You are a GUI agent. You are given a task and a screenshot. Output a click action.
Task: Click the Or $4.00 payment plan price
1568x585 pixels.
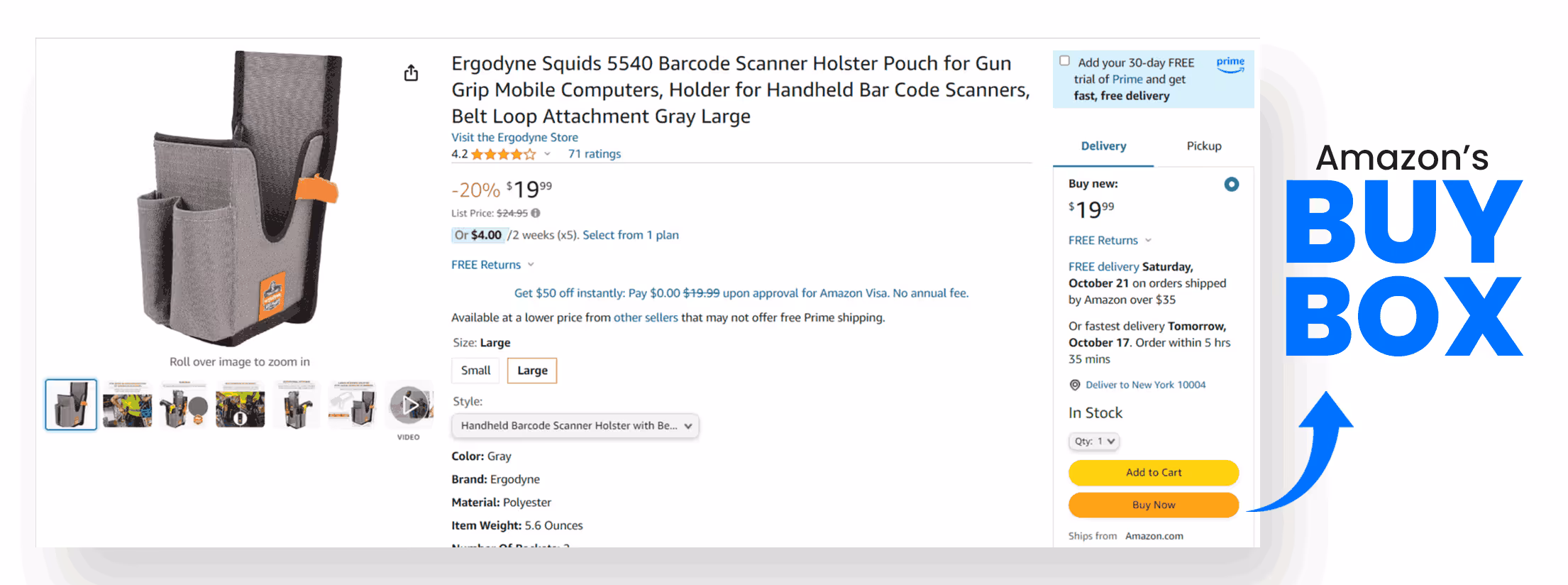click(478, 235)
